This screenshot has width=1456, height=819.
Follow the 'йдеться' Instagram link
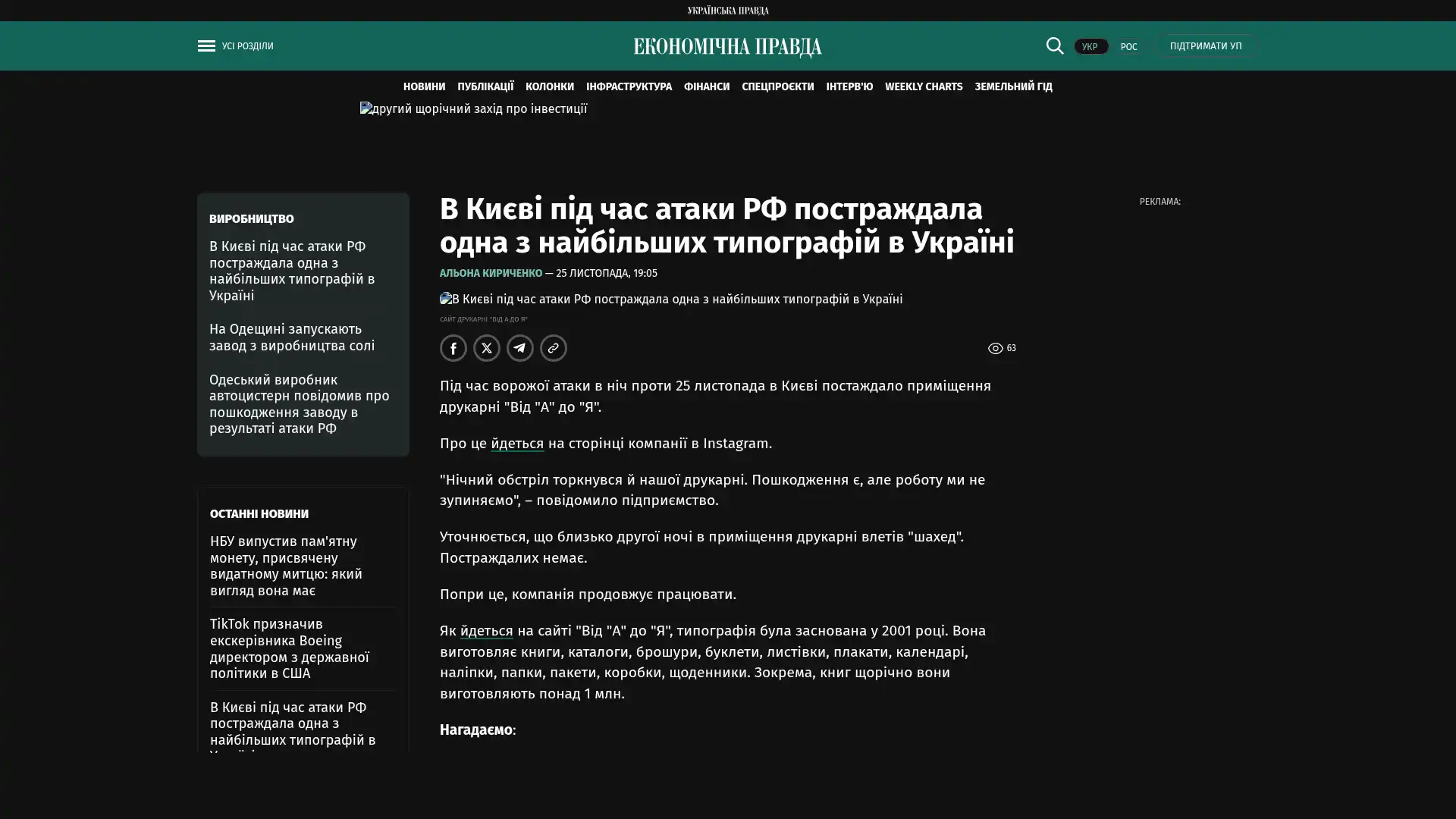[517, 444]
